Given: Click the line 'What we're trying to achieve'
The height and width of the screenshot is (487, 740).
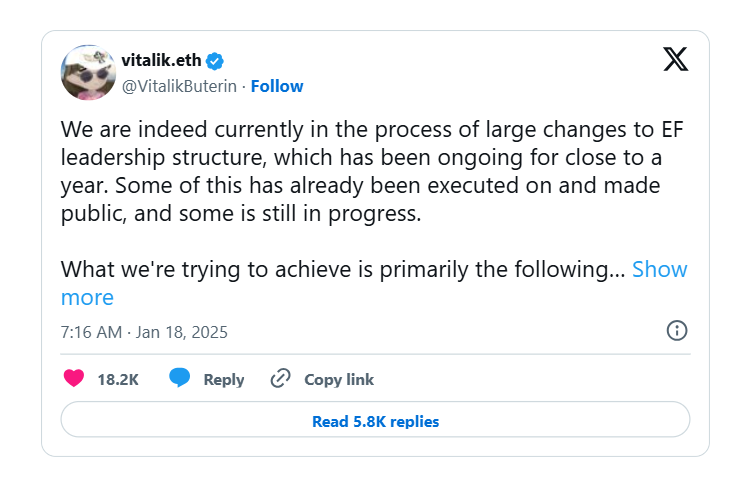Looking at the screenshot, I should click(x=340, y=269).
